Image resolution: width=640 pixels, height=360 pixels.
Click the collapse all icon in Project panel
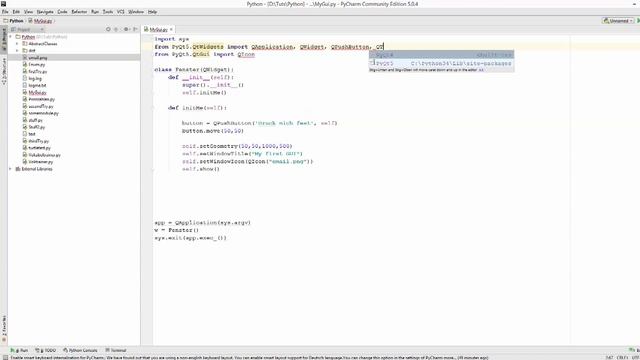coord(116,29)
